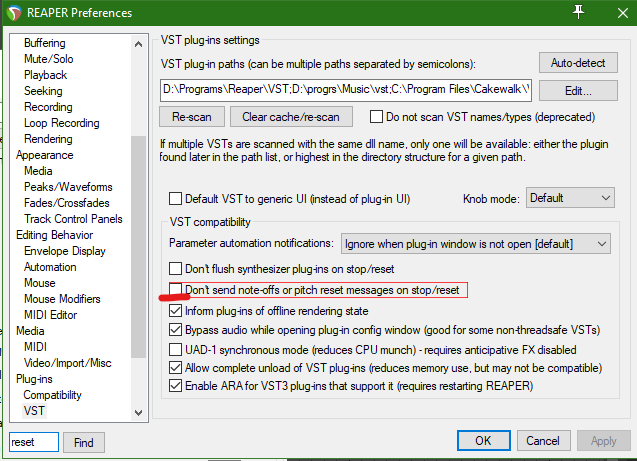Tick Don't send note-offs or pitch reset messages
Image resolution: width=637 pixels, height=461 pixels.
click(x=176, y=289)
